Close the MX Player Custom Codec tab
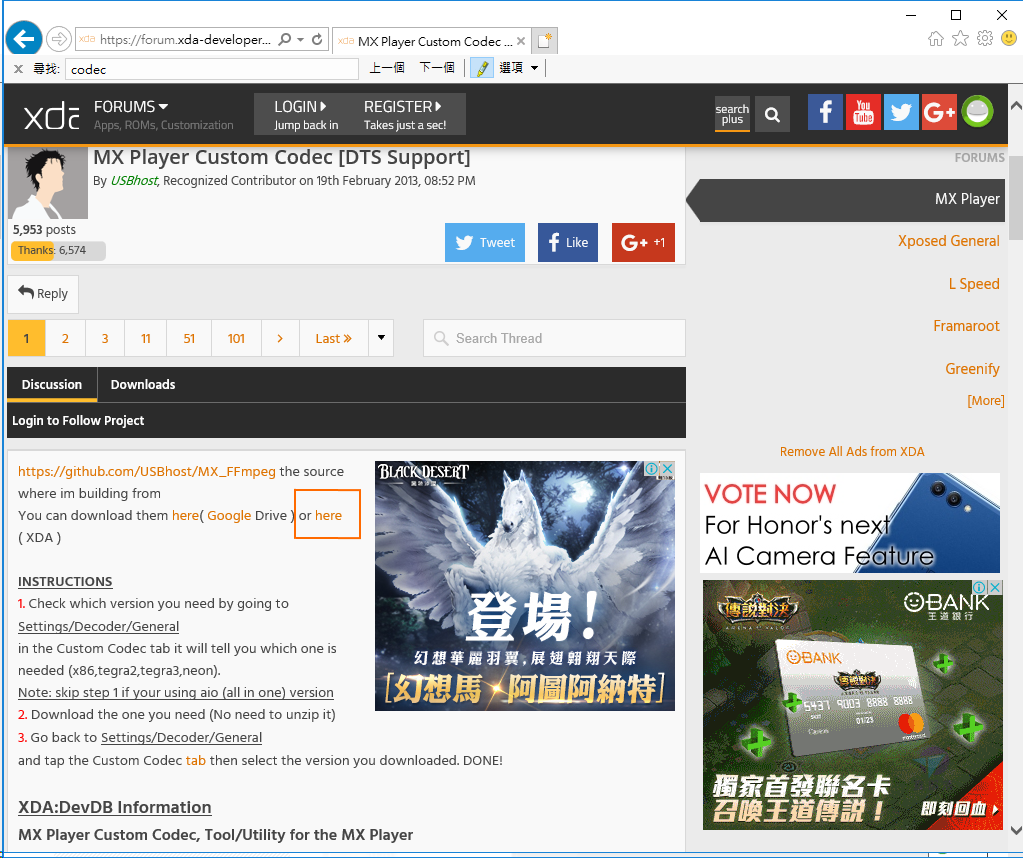 pos(521,41)
